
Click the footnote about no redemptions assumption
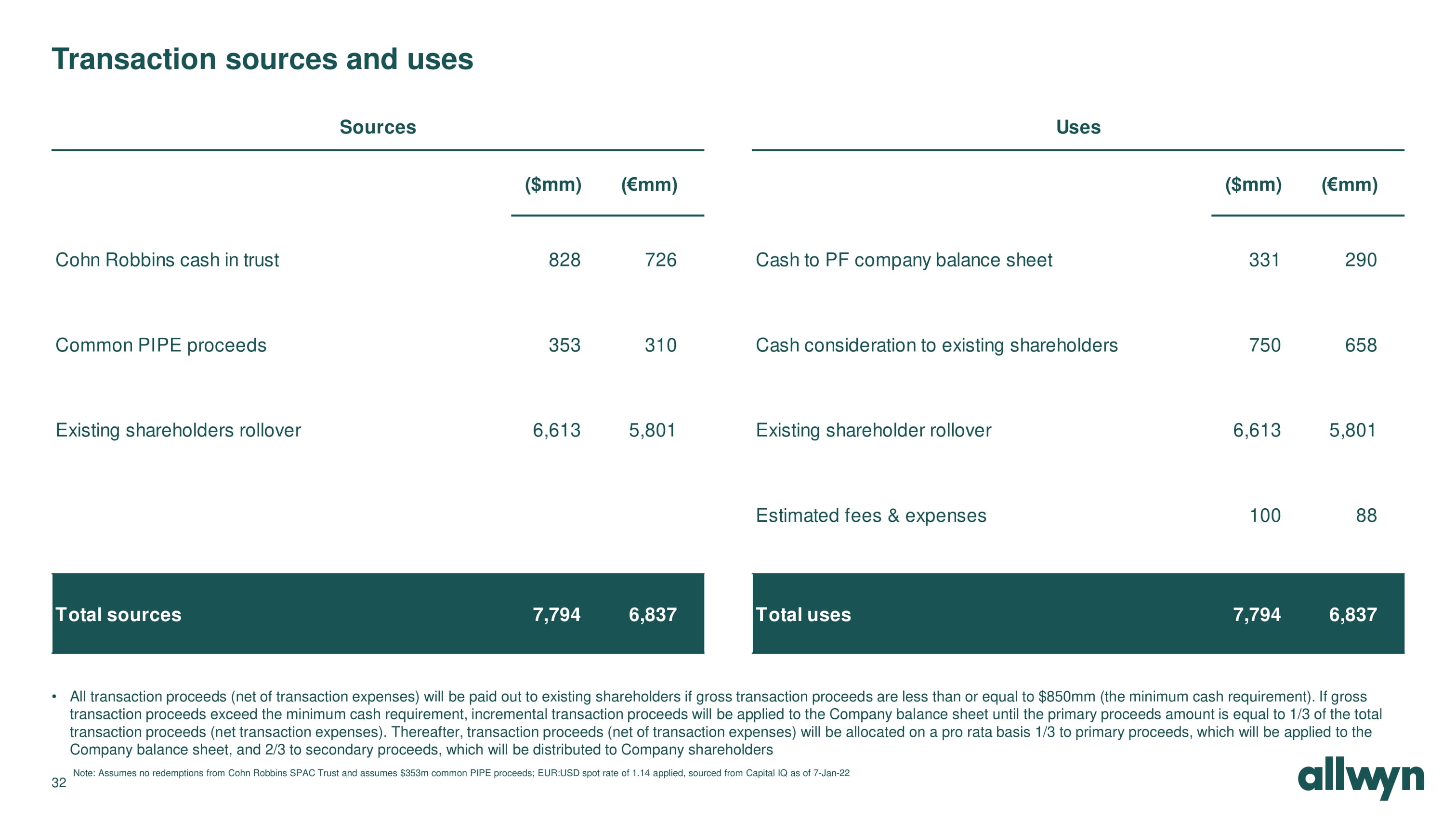(x=460, y=773)
